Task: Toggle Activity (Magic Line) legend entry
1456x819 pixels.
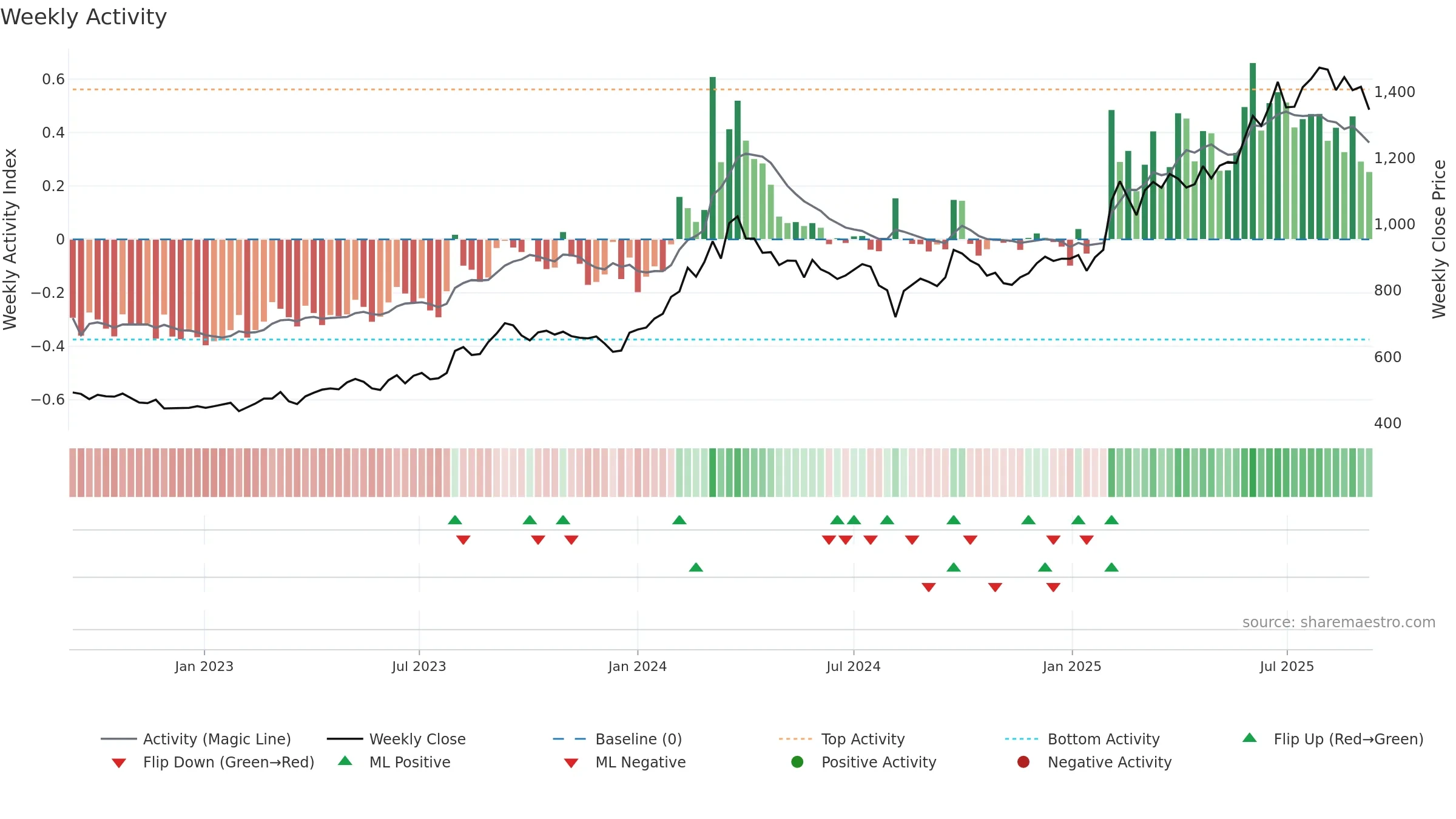Action: pos(196,739)
